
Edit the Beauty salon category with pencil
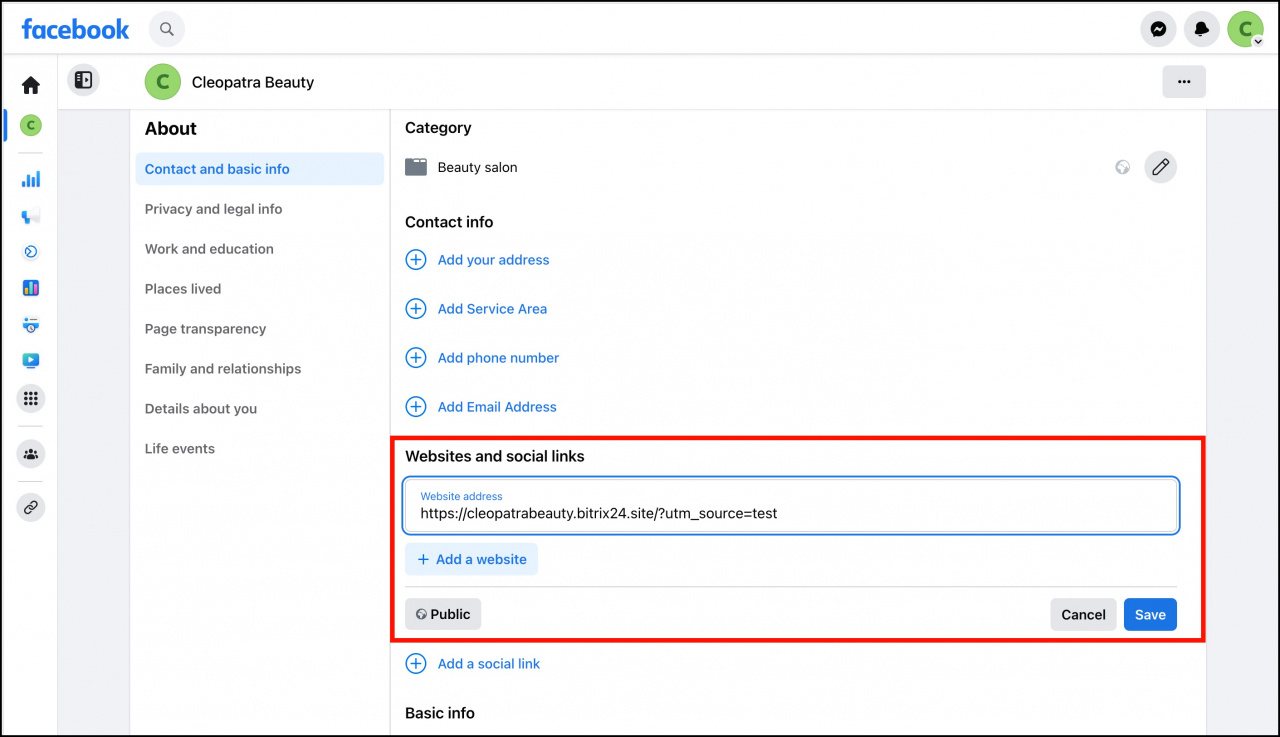(x=1160, y=167)
